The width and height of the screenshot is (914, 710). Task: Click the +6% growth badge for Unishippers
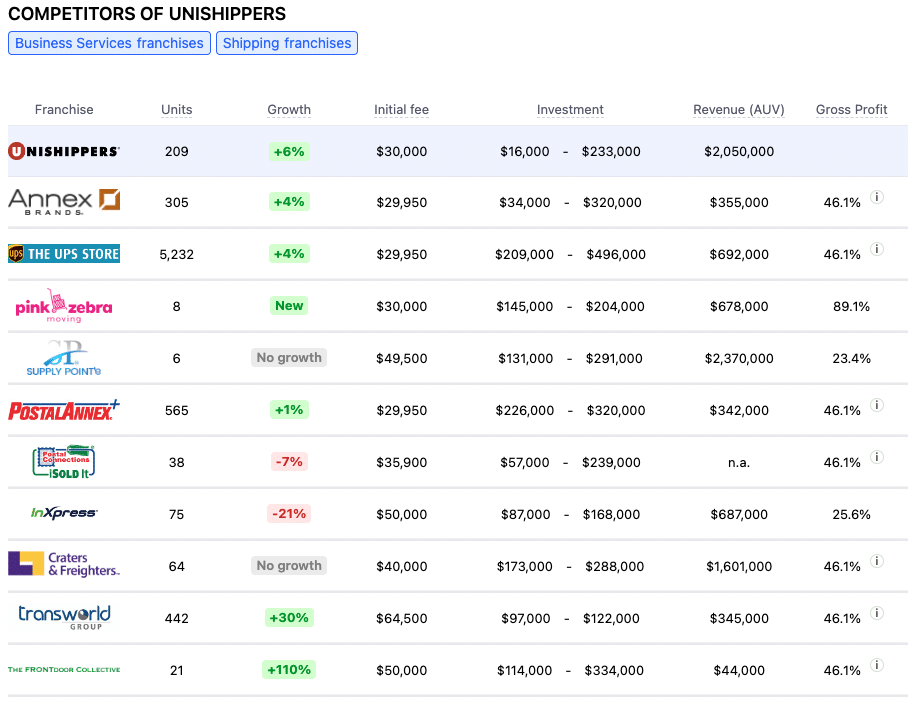click(x=289, y=152)
